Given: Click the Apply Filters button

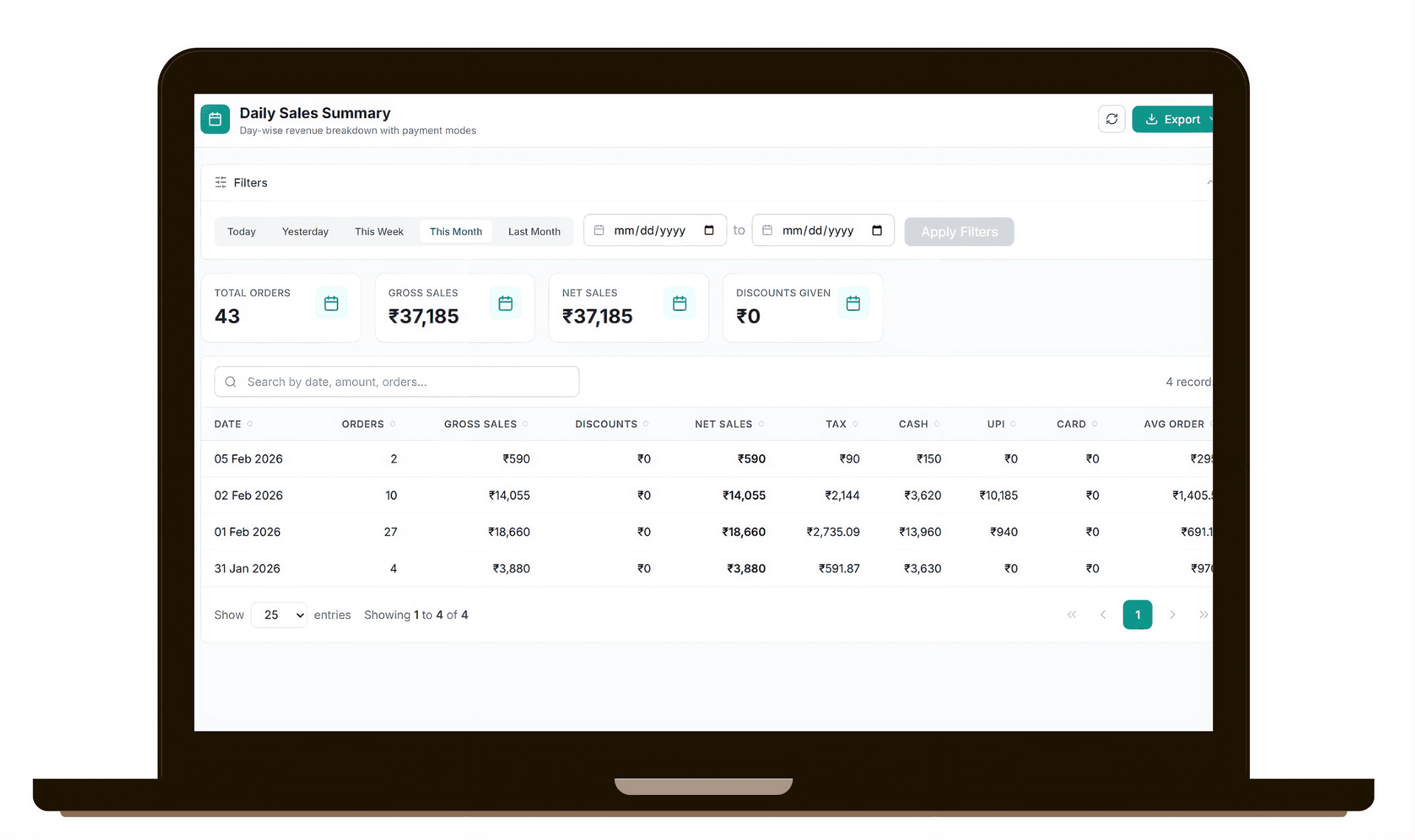Looking at the screenshot, I should [x=959, y=231].
